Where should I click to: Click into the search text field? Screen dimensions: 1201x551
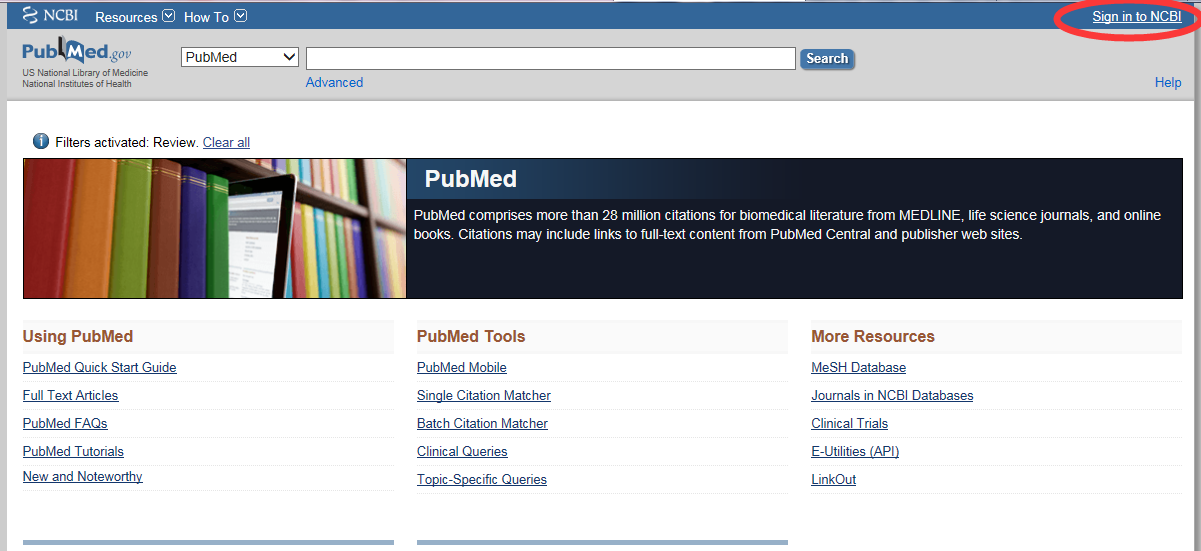[550, 58]
